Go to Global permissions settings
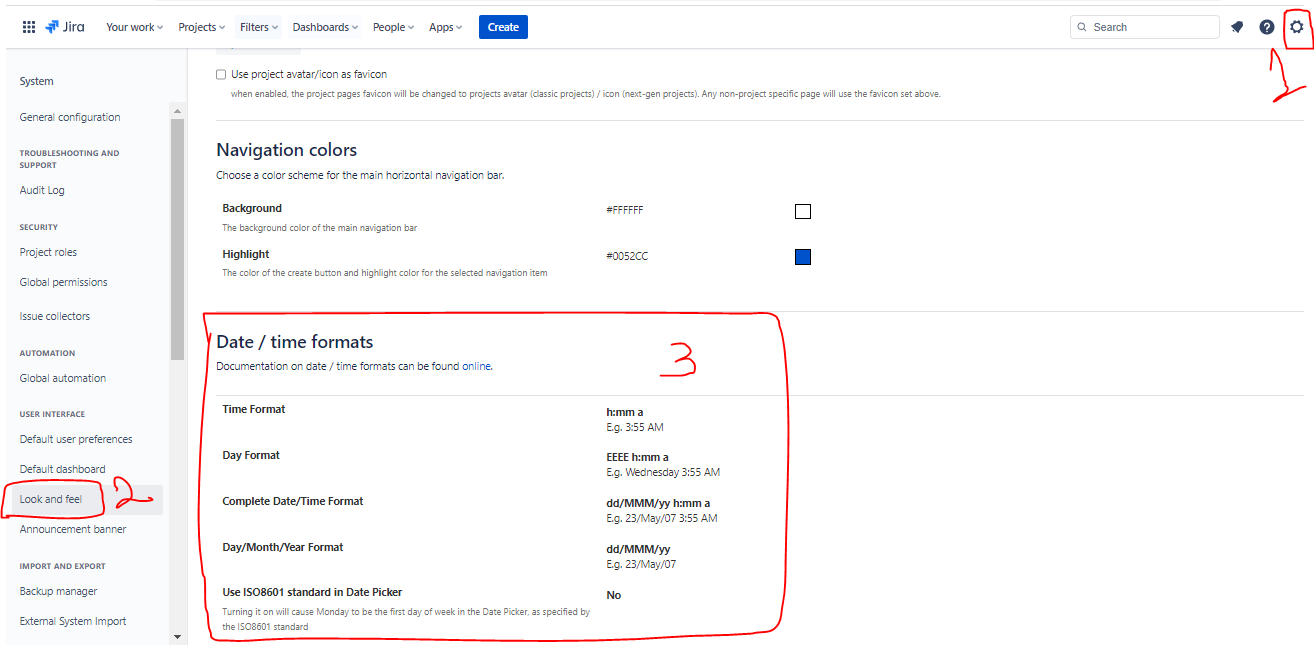 click(x=63, y=281)
